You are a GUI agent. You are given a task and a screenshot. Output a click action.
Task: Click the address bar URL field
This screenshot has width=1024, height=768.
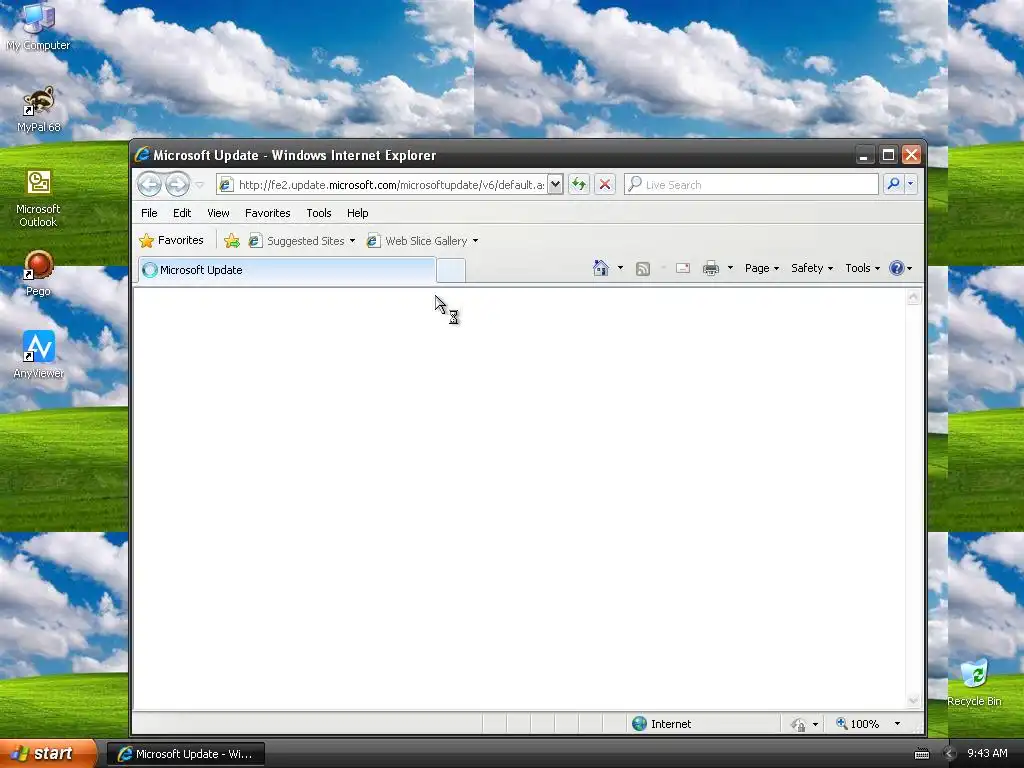point(391,185)
